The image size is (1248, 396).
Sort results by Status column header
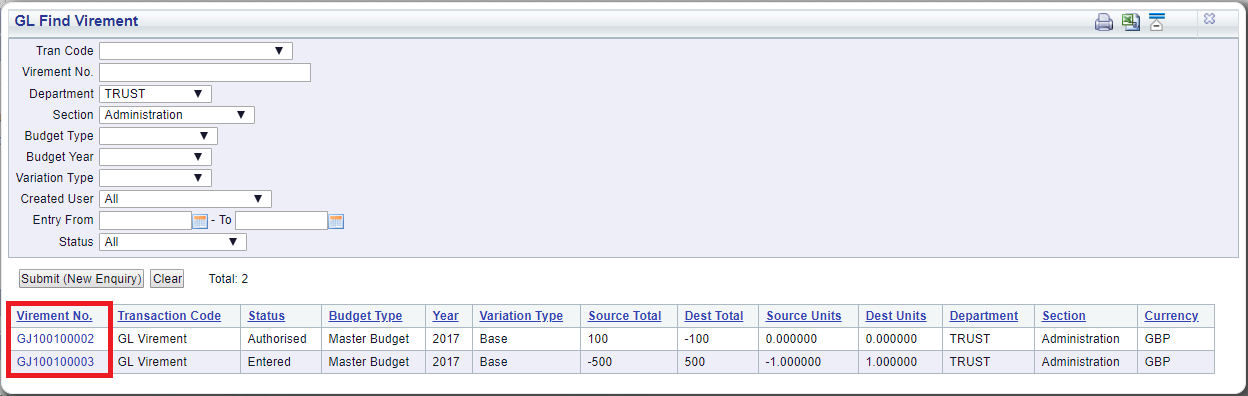pyautogui.click(x=267, y=316)
